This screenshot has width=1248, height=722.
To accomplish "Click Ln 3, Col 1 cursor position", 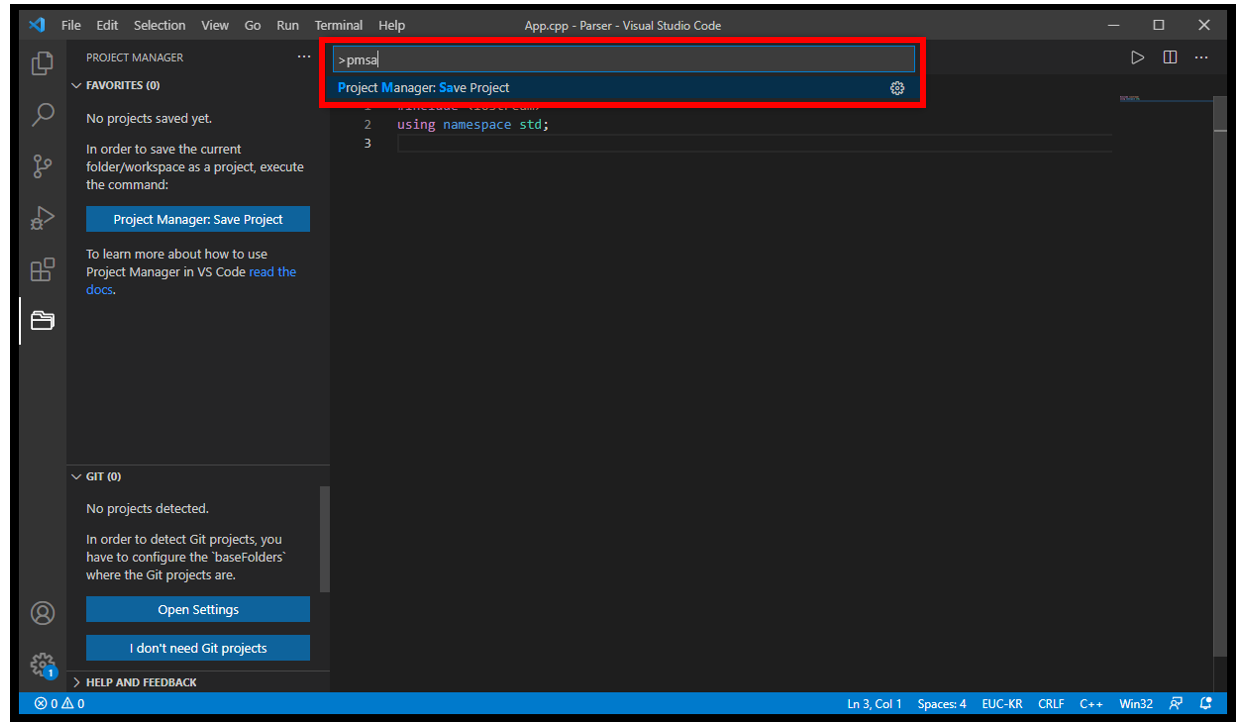I will (x=874, y=703).
